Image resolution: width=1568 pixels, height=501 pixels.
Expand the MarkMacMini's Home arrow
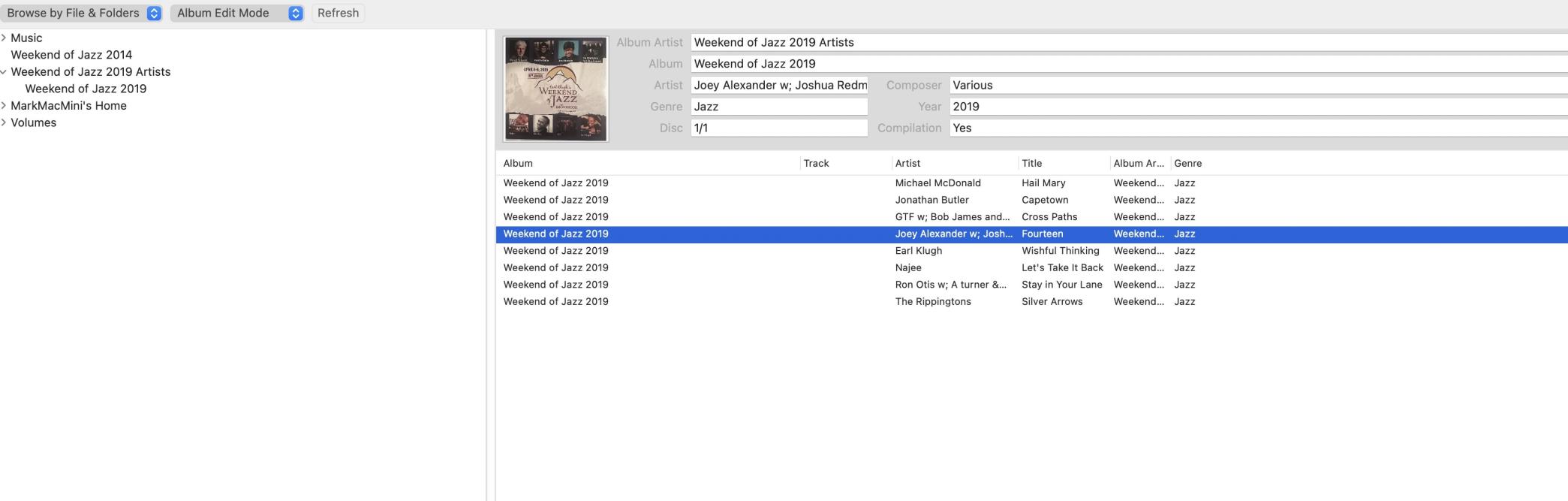(4, 106)
